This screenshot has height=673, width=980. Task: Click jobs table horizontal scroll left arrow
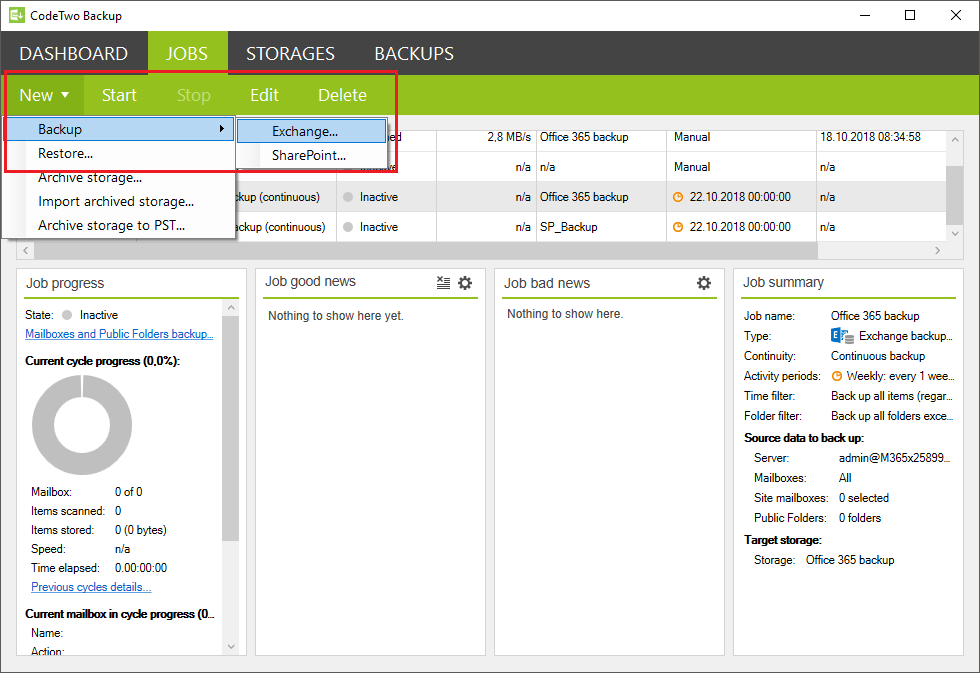coord(26,251)
